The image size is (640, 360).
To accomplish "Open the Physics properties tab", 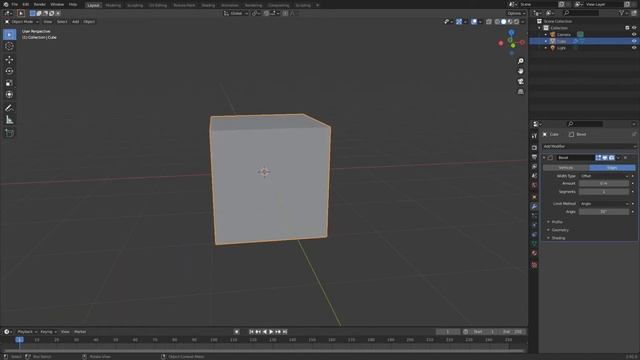I will [534, 225].
